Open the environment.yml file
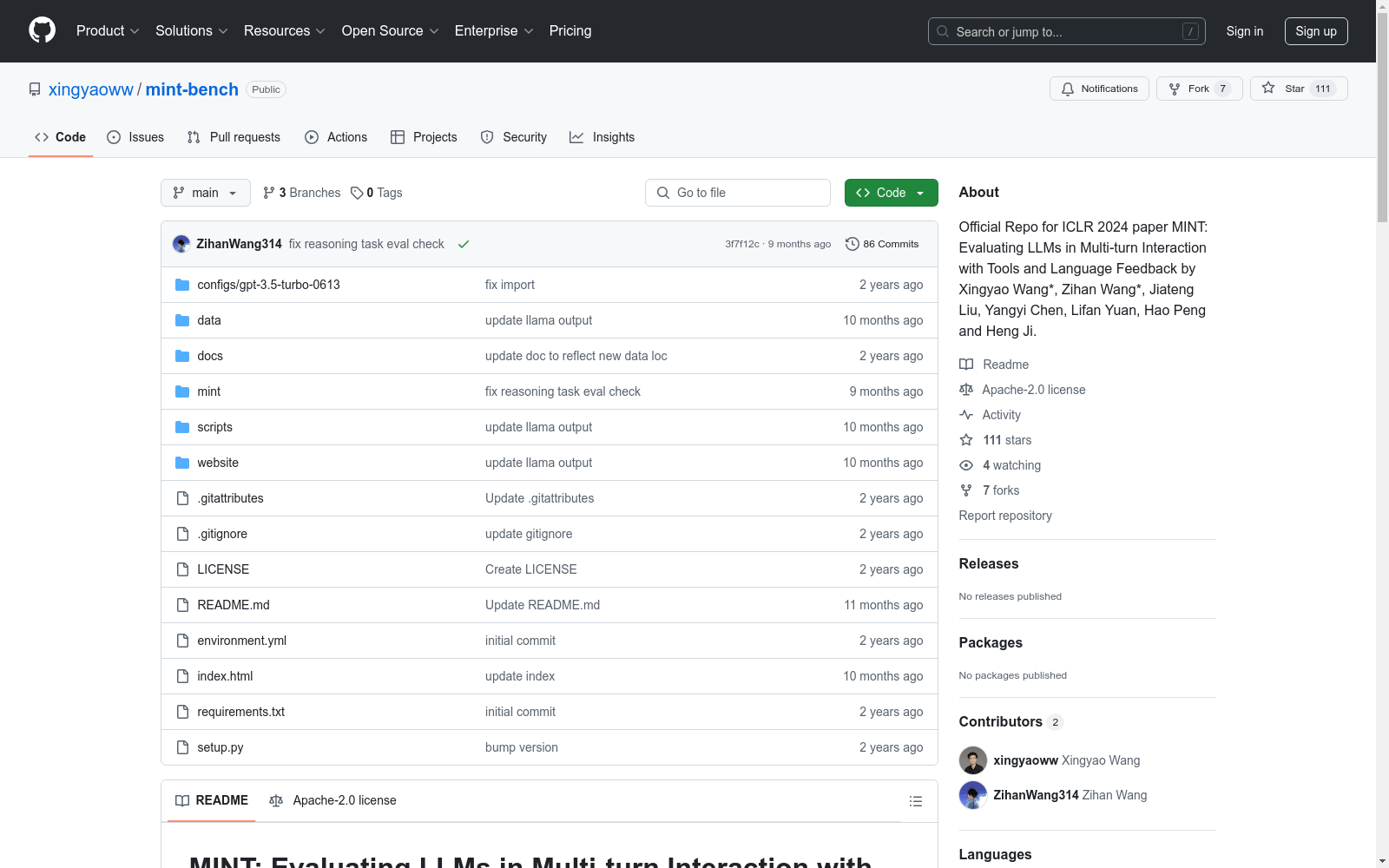Image resolution: width=1389 pixels, height=868 pixels. pyautogui.click(x=242, y=641)
